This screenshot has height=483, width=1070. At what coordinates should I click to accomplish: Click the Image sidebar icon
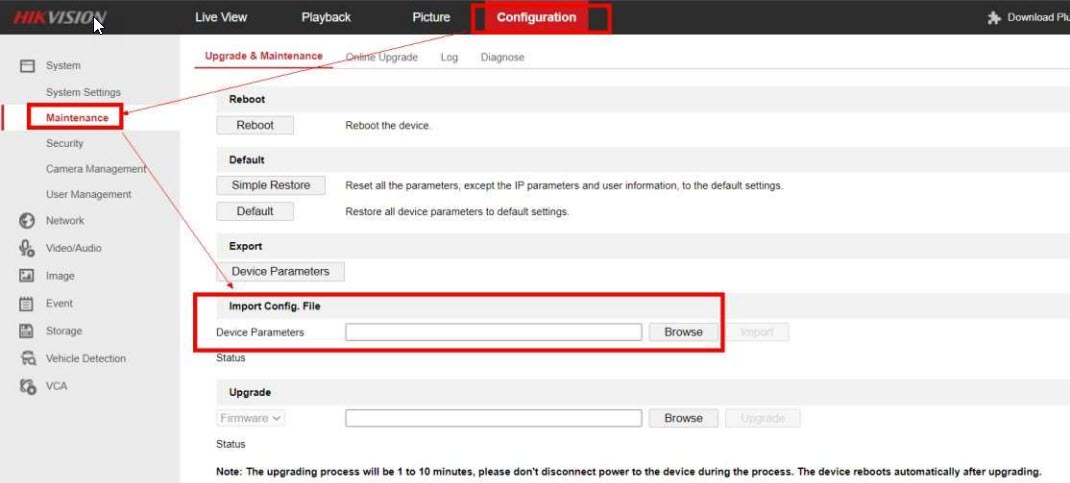(28, 276)
